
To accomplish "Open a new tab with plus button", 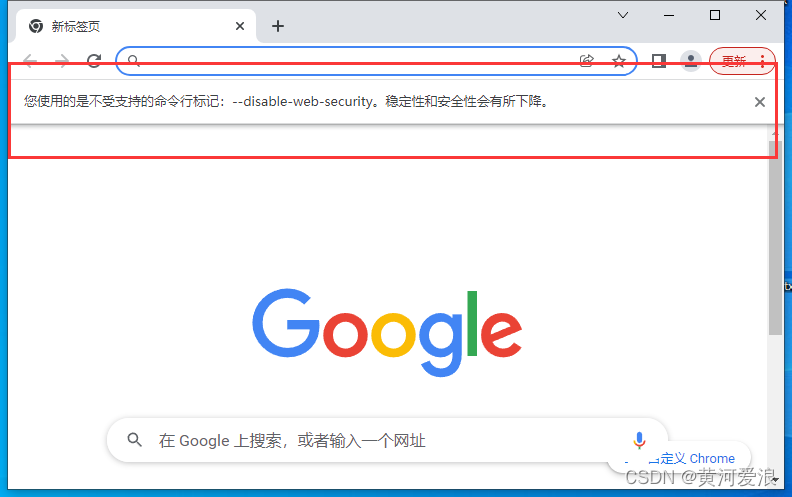I will 278,26.
